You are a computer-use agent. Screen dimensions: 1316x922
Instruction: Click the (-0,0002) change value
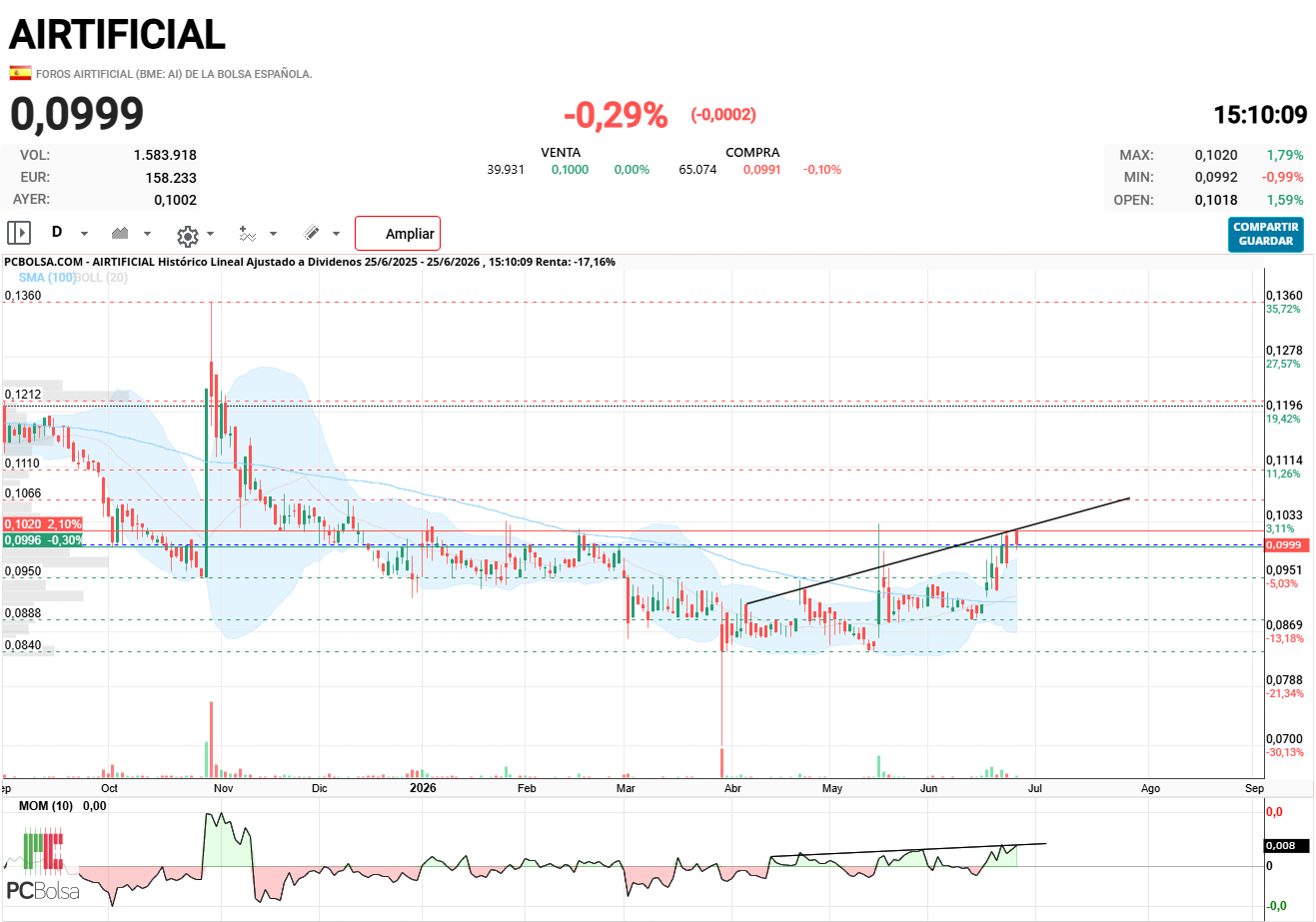pos(723,115)
